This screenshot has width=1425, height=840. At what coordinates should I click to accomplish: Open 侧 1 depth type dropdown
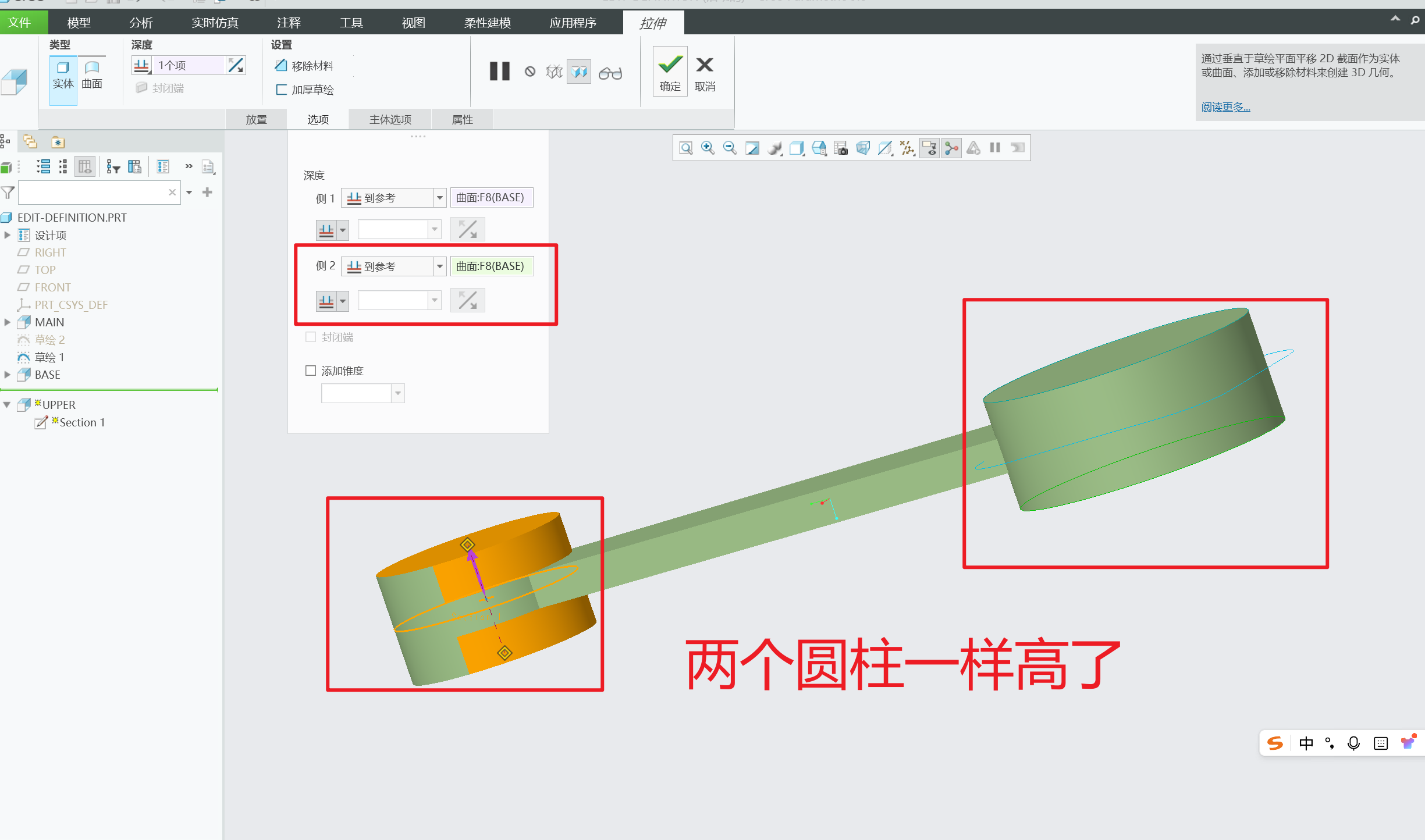440,198
